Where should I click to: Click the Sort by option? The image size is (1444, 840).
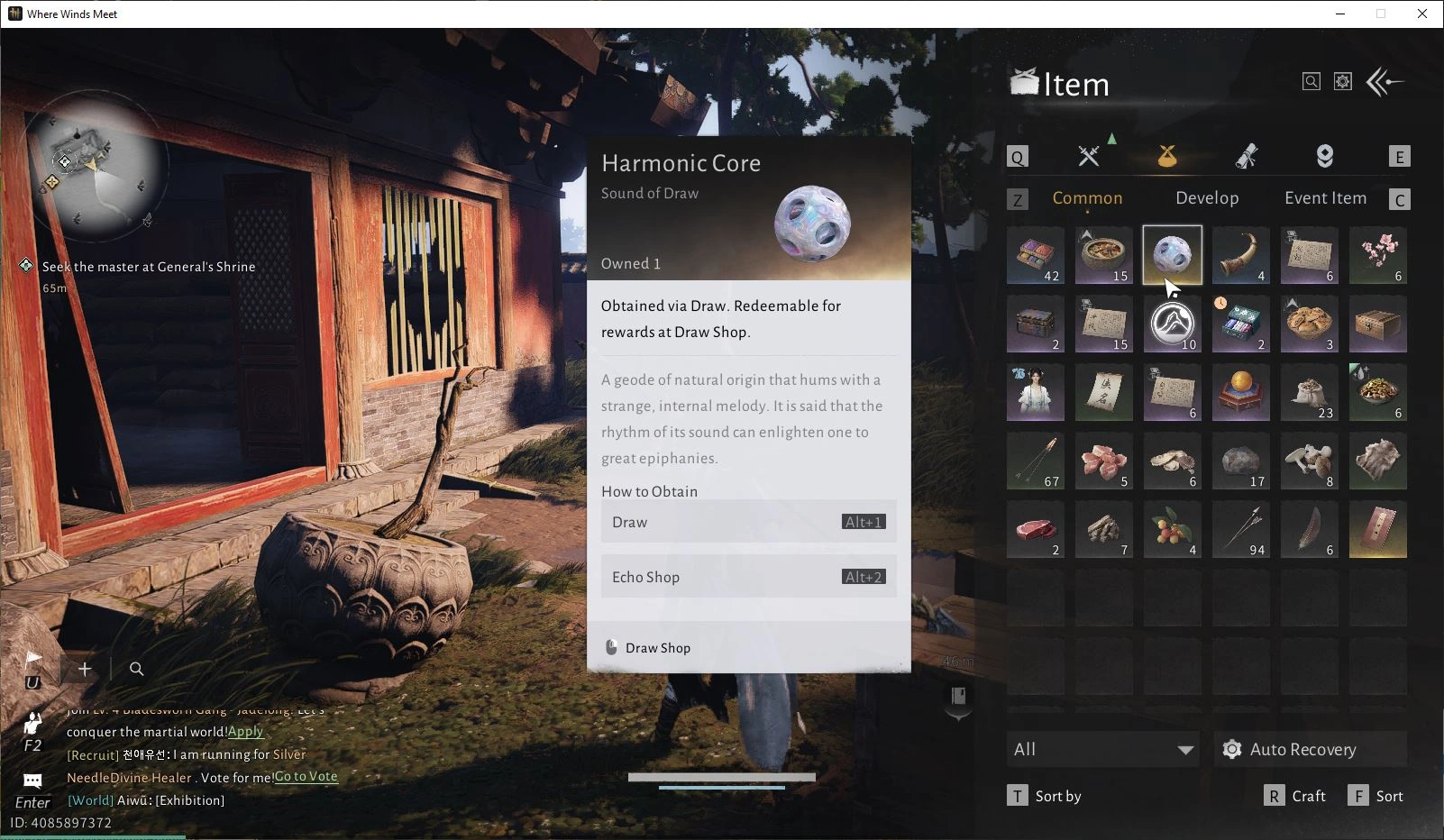coord(1045,796)
